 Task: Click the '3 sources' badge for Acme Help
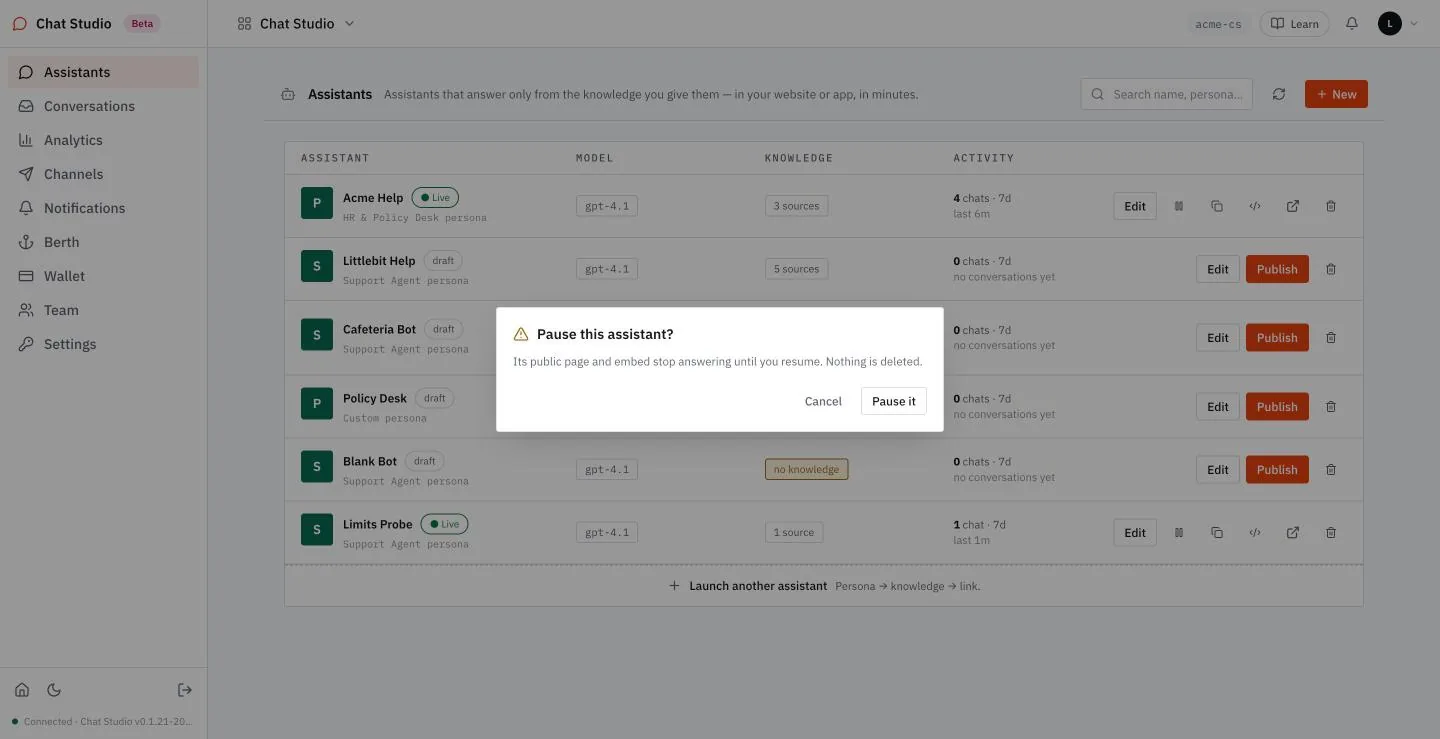pyautogui.click(x=796, y=206)
